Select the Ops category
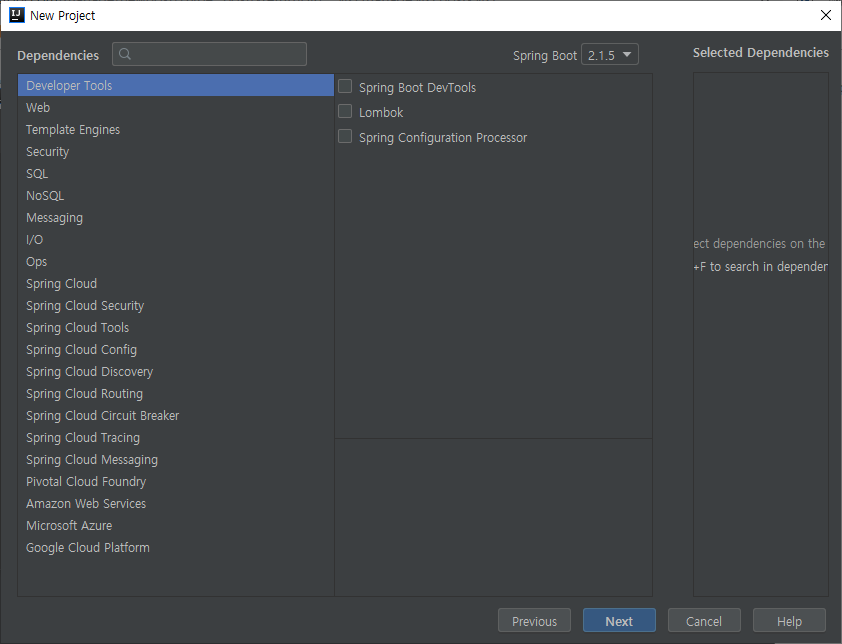The image size is (842, 644). (176, 262)
